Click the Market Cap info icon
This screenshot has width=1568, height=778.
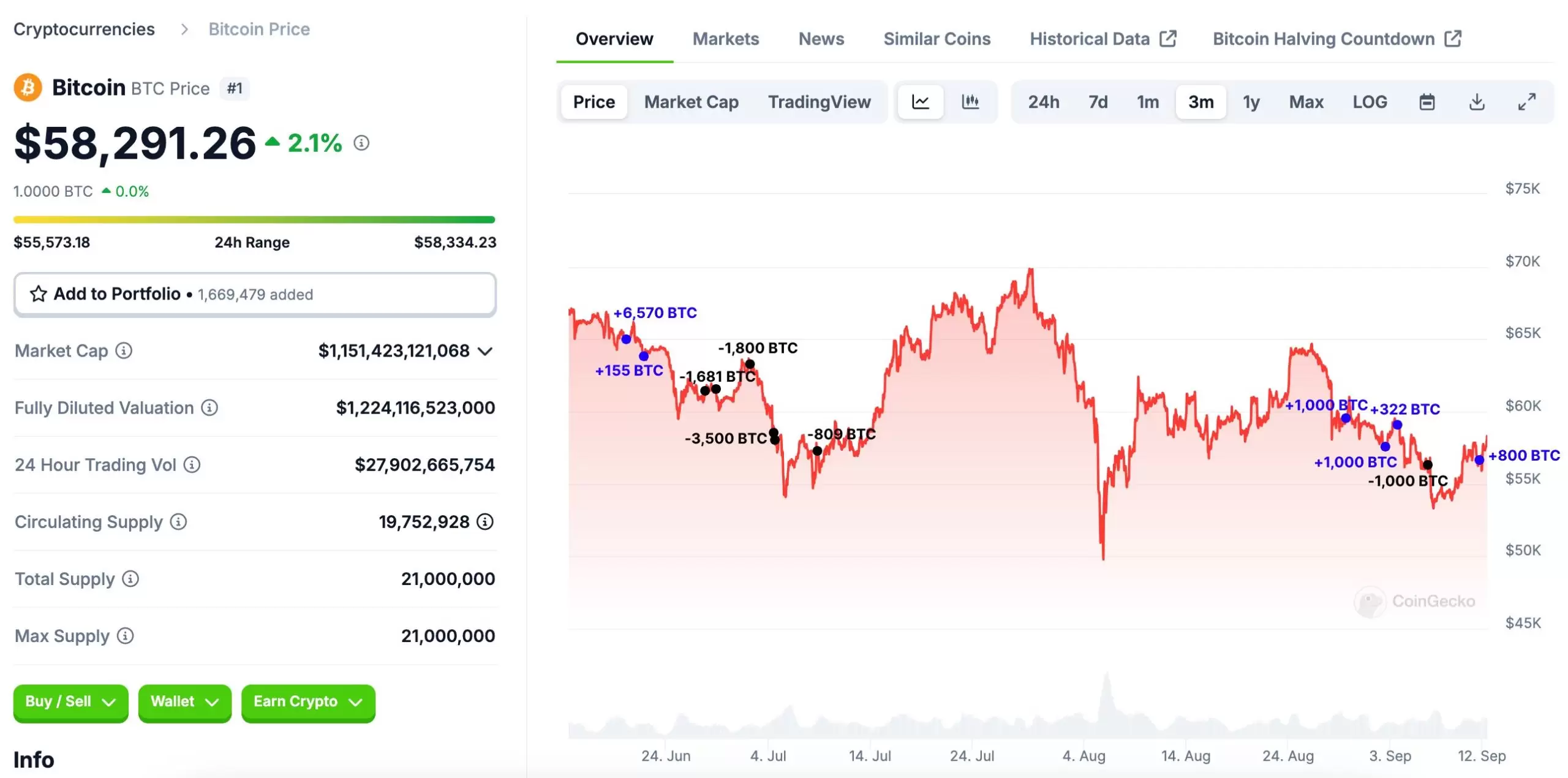click(x=124, y=350)
